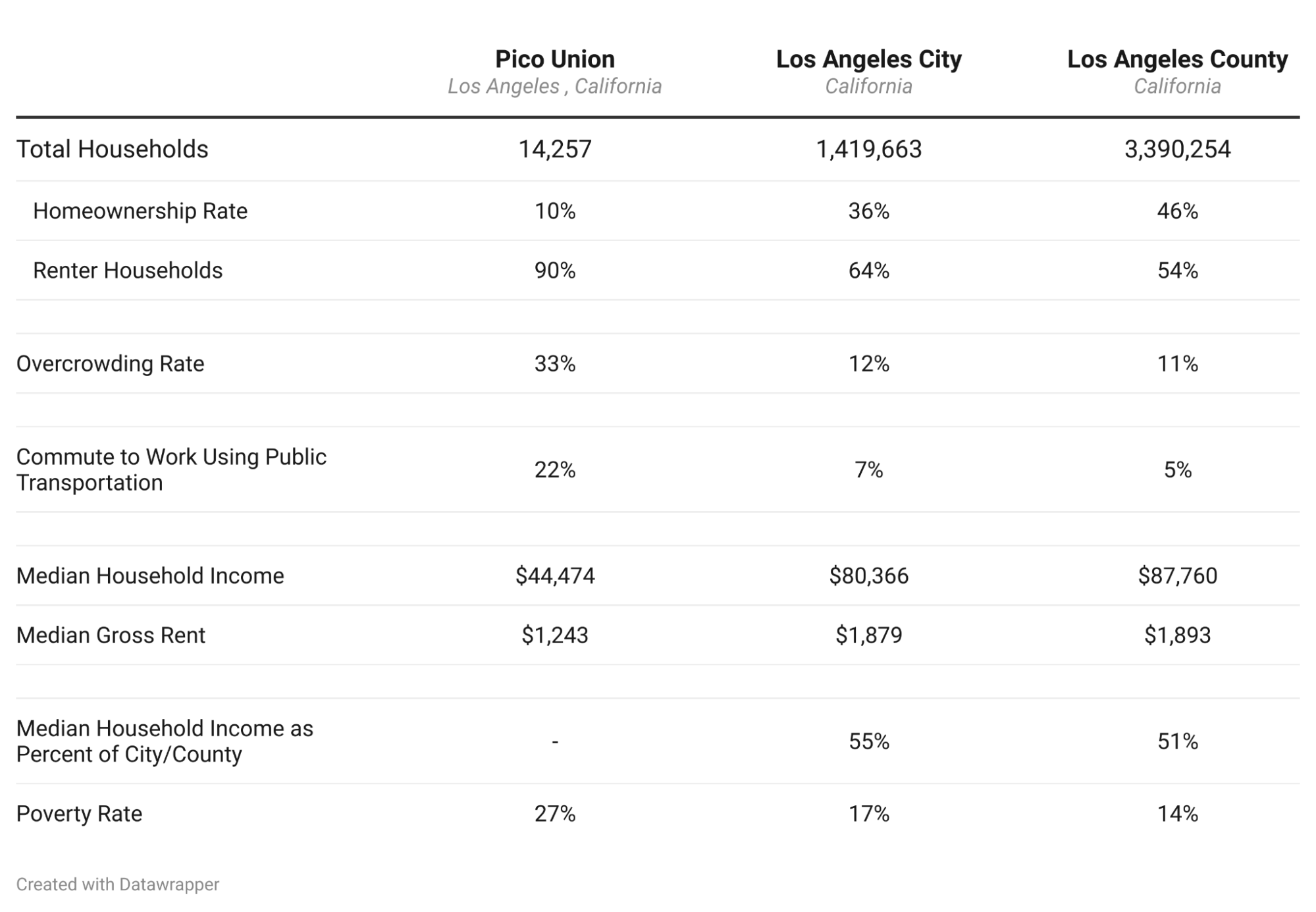Click the Overcrowding Rate row label
Viewport: 1316px width, 912px height.
tap(110, 363)
